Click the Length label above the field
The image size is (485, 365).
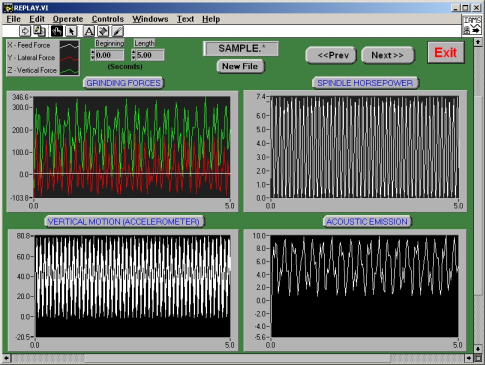144,43
